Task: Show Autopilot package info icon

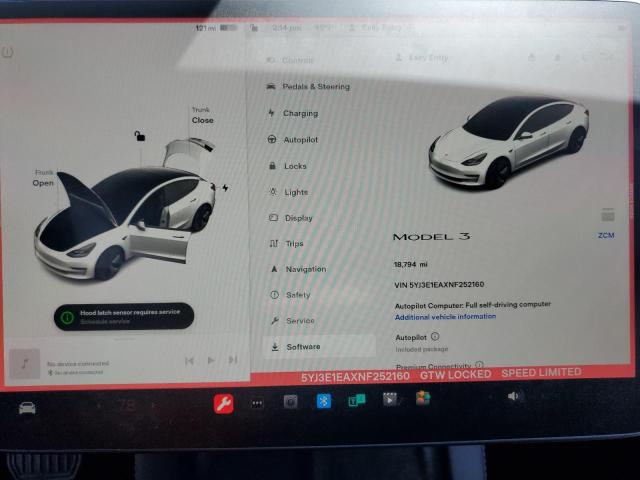Action: (x=435, y=336)
